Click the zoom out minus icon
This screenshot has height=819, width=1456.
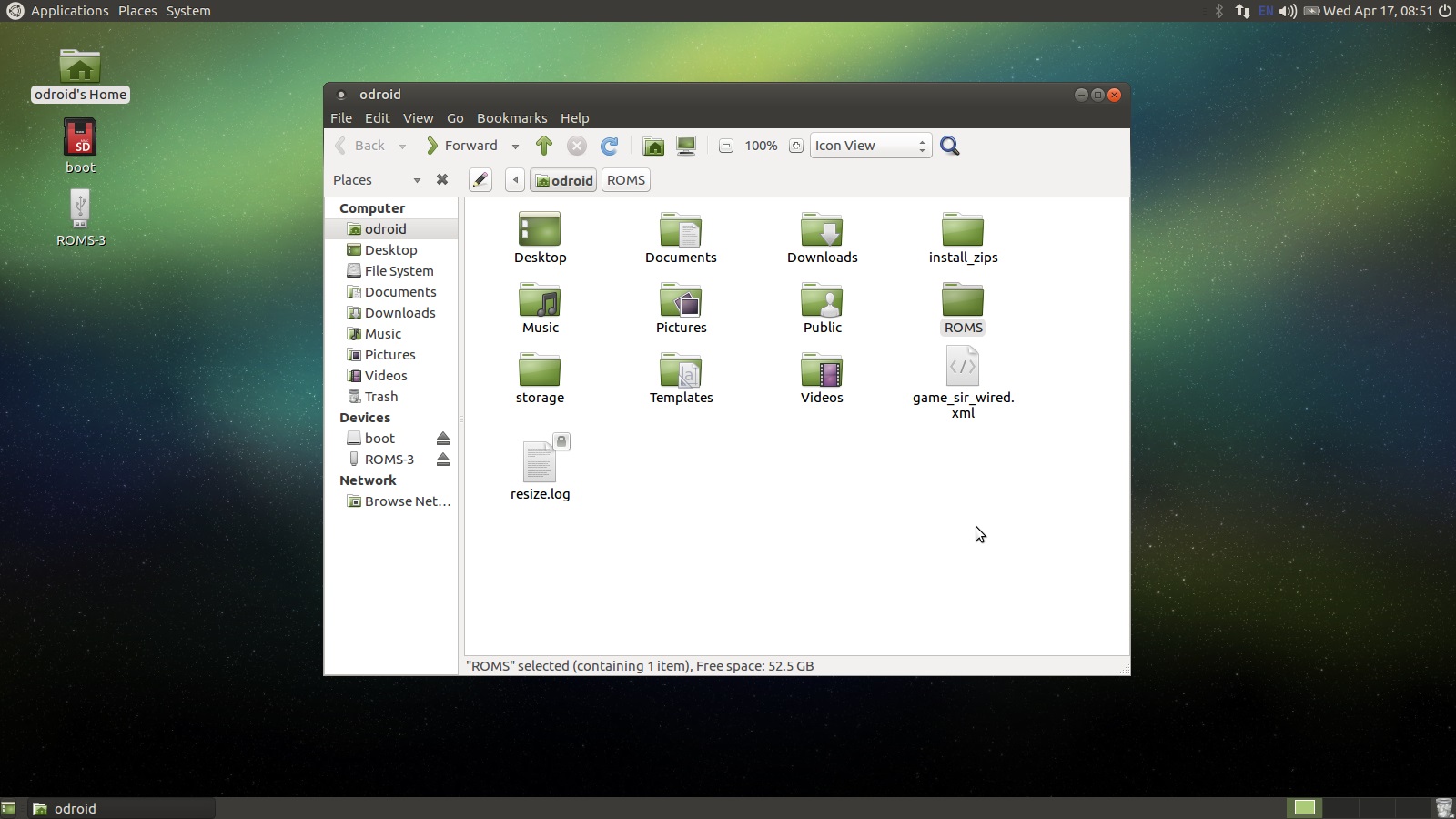click(725, 146)
